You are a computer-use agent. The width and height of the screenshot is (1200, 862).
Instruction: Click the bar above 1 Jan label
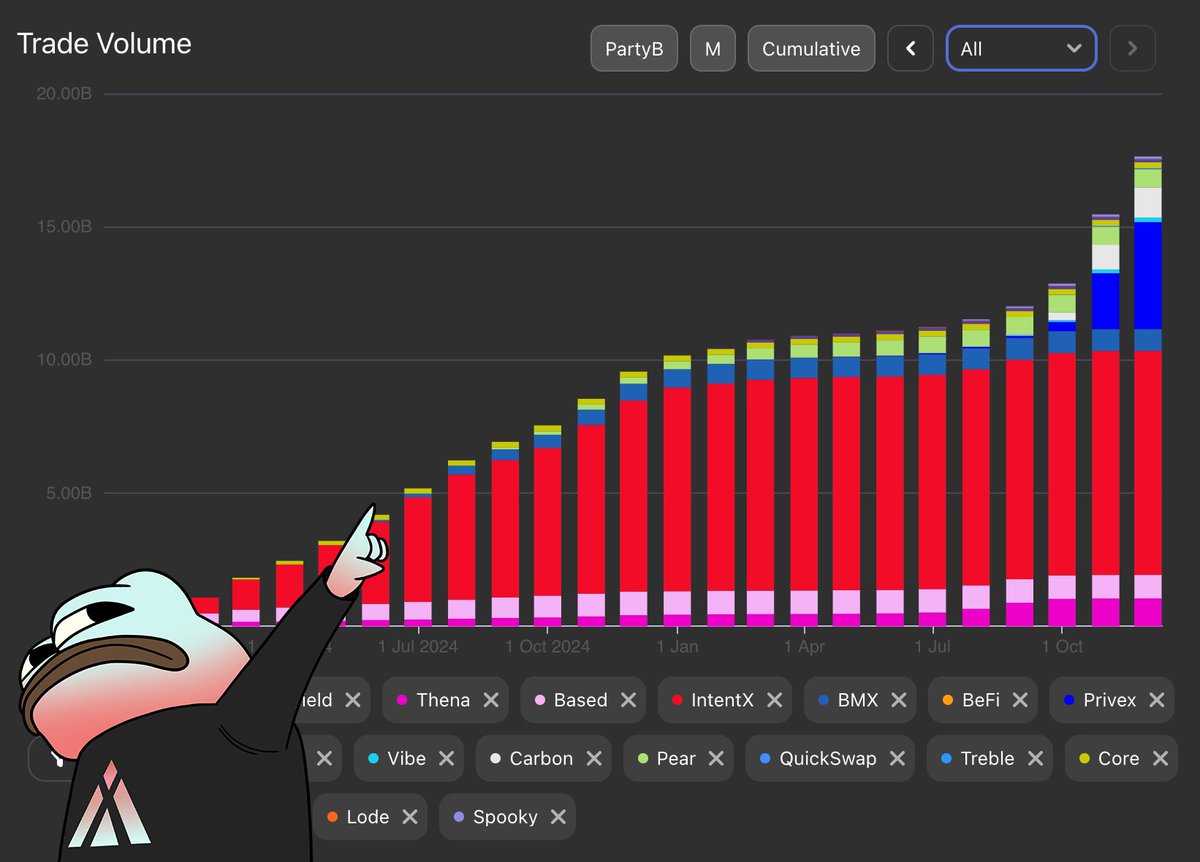click(x=677, y=491)
